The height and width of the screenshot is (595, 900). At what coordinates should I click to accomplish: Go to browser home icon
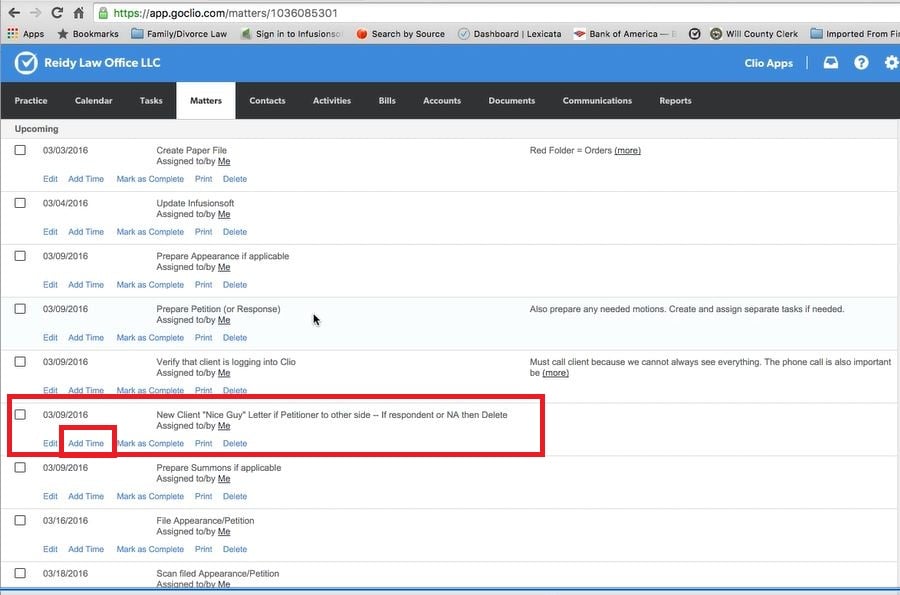80,13
